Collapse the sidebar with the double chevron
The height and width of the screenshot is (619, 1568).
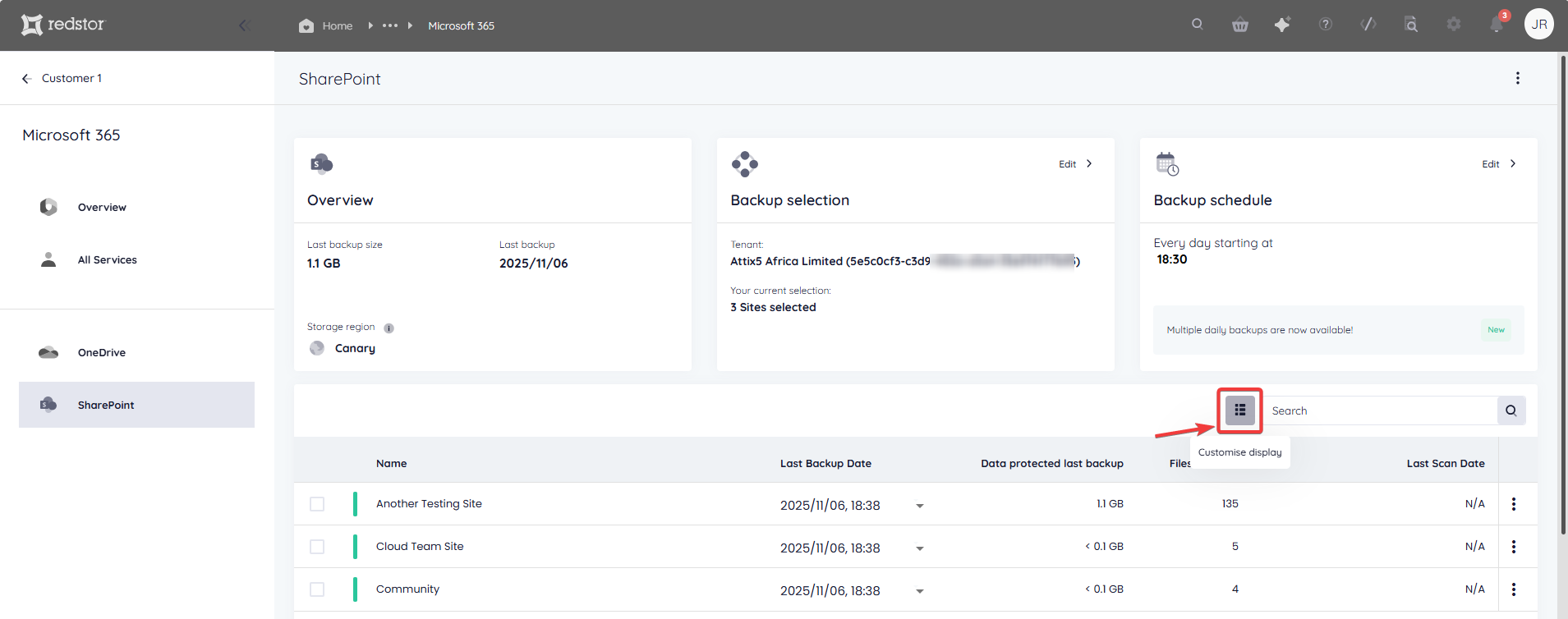244,25
